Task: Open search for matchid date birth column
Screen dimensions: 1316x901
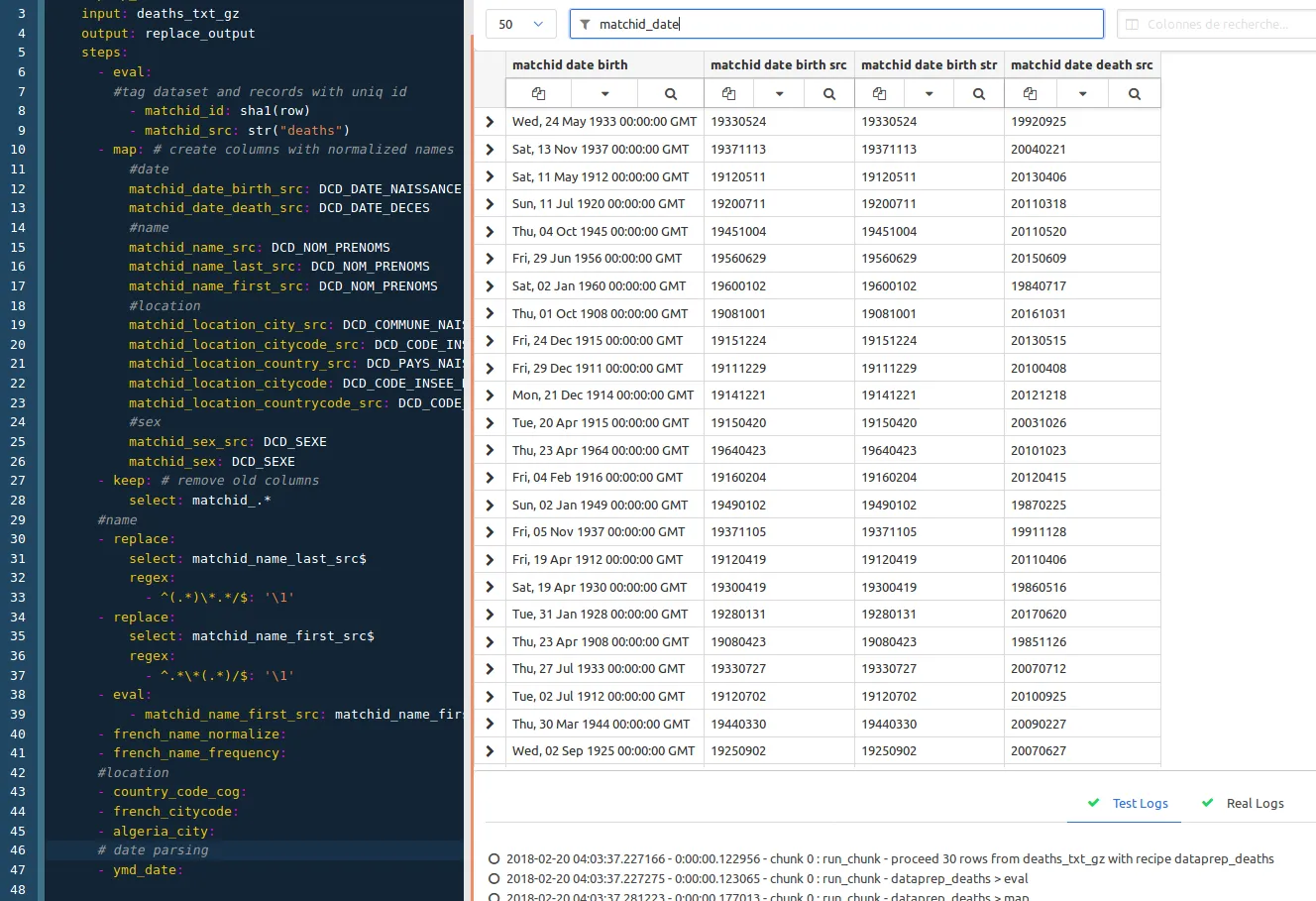Action: (670, 92)
